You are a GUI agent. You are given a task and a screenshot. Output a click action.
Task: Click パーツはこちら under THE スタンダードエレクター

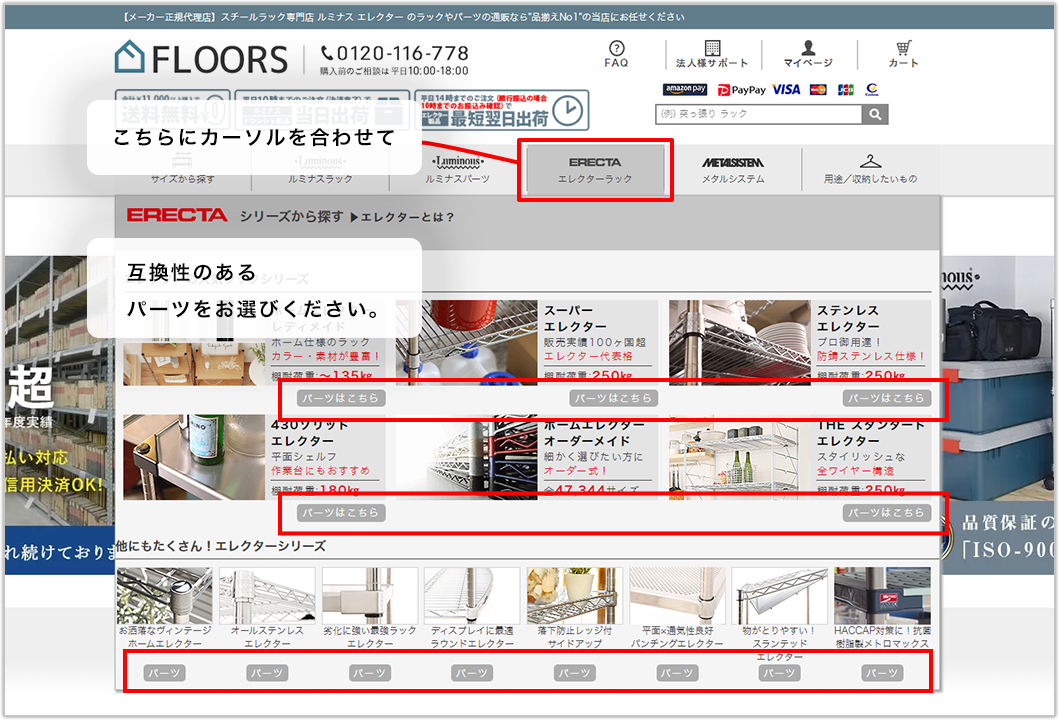tap(887, 513)
